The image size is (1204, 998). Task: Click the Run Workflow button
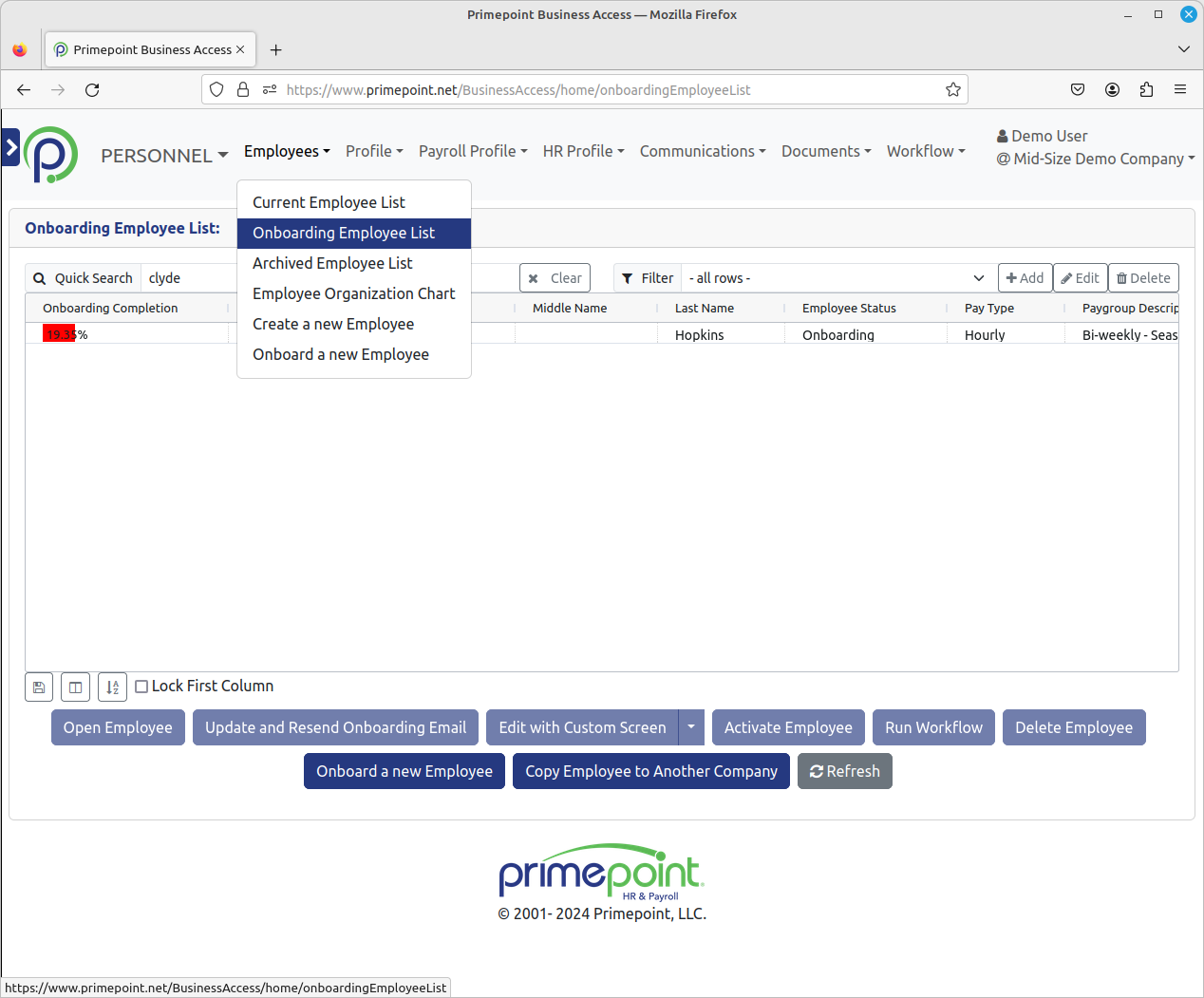933,727
